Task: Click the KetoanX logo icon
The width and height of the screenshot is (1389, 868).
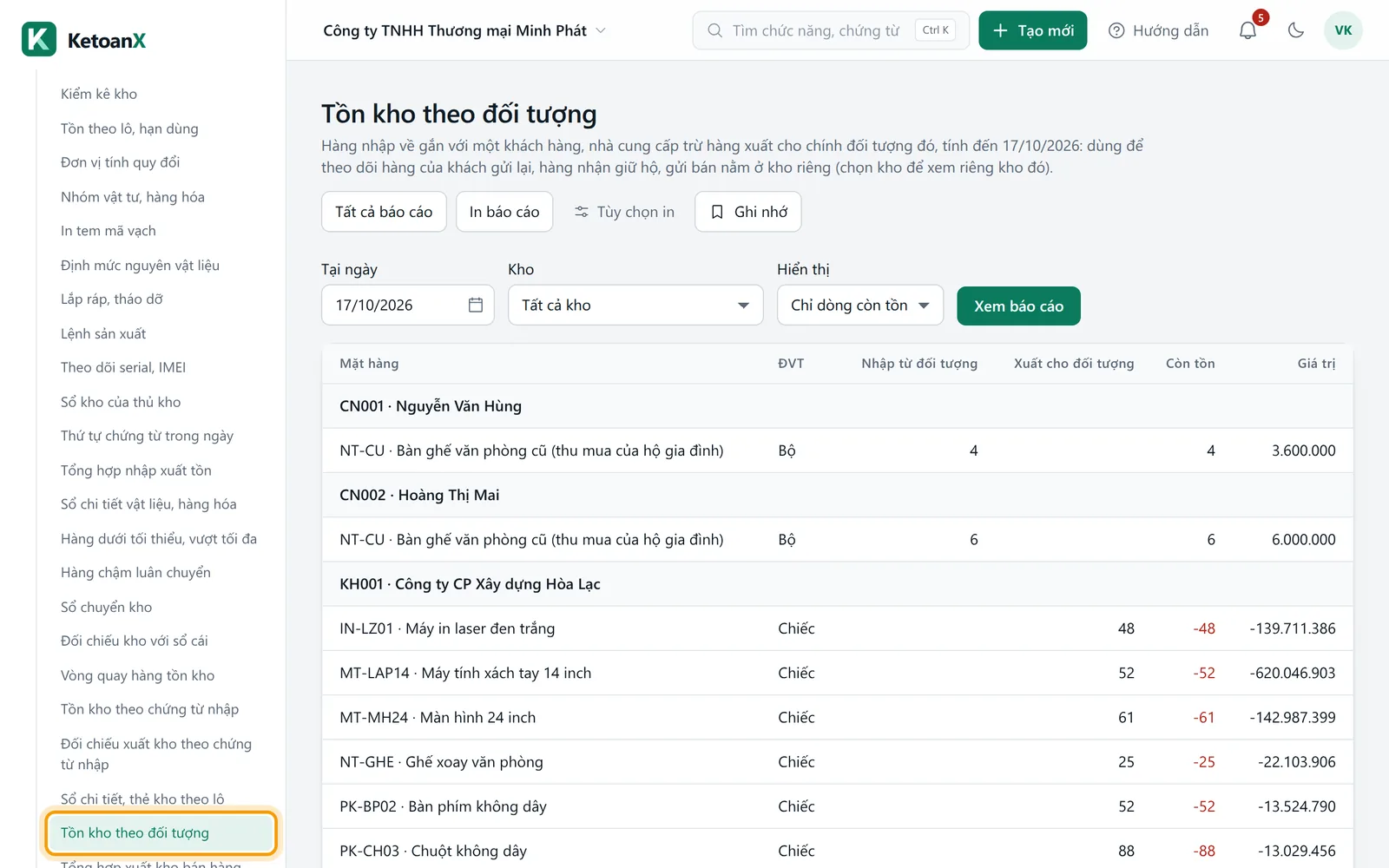Action: 39,39
